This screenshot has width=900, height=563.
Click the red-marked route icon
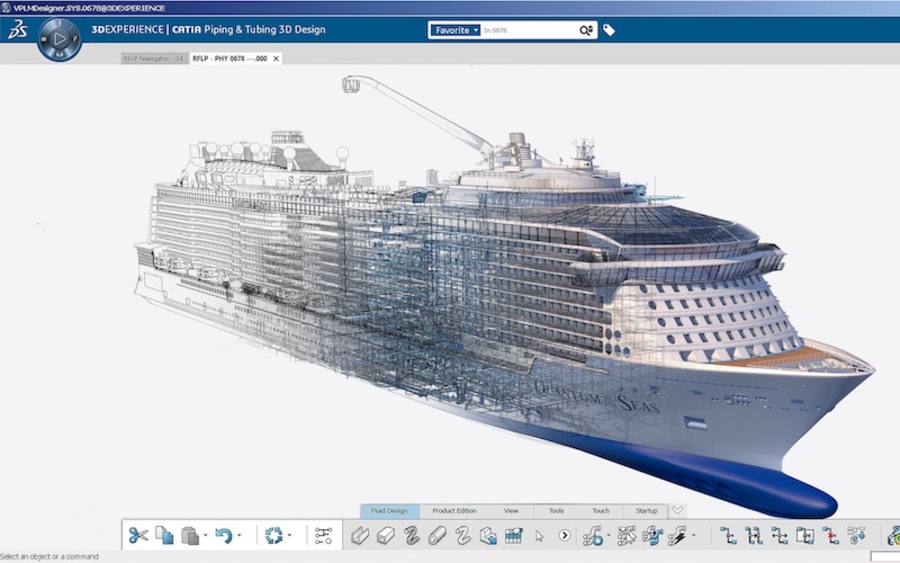[830, 536]
